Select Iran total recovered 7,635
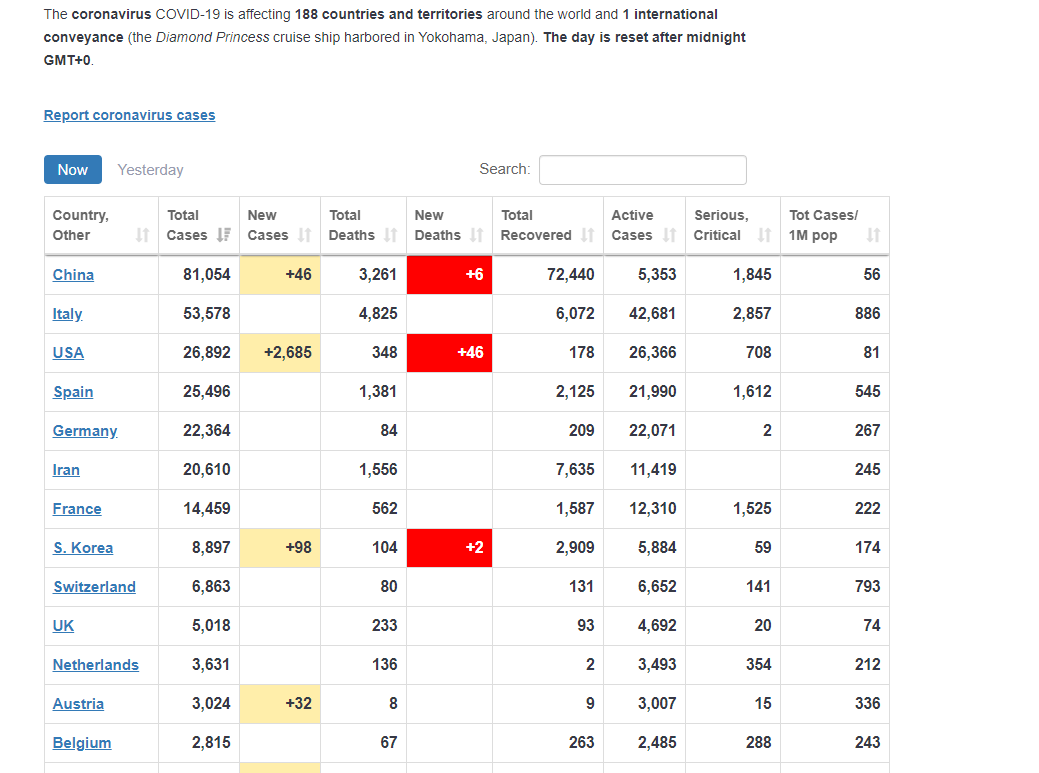The width and height of the screenshot is (1039, 773). (575, 470)
